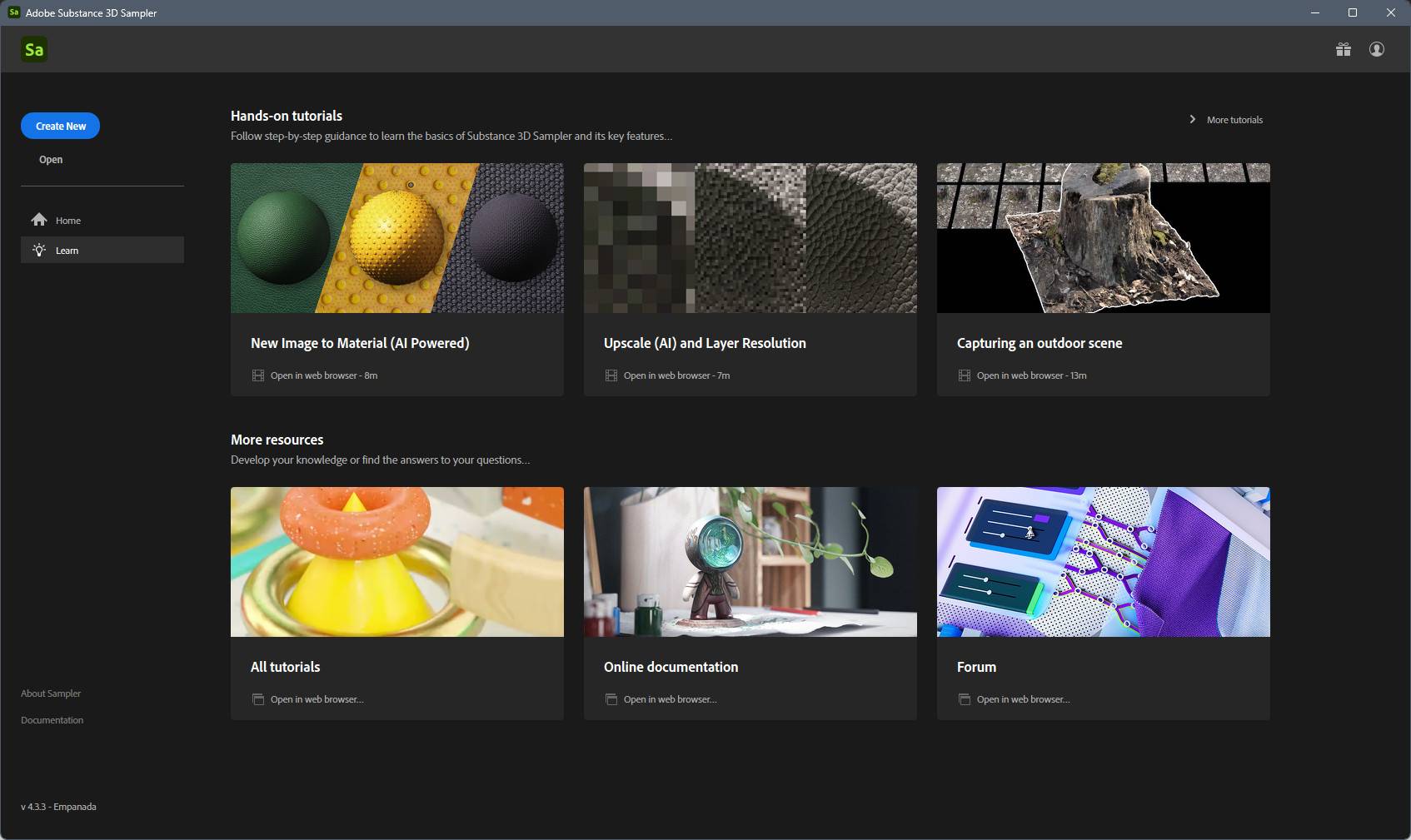Click the 'Forum' card title

(x=976, y=667)
